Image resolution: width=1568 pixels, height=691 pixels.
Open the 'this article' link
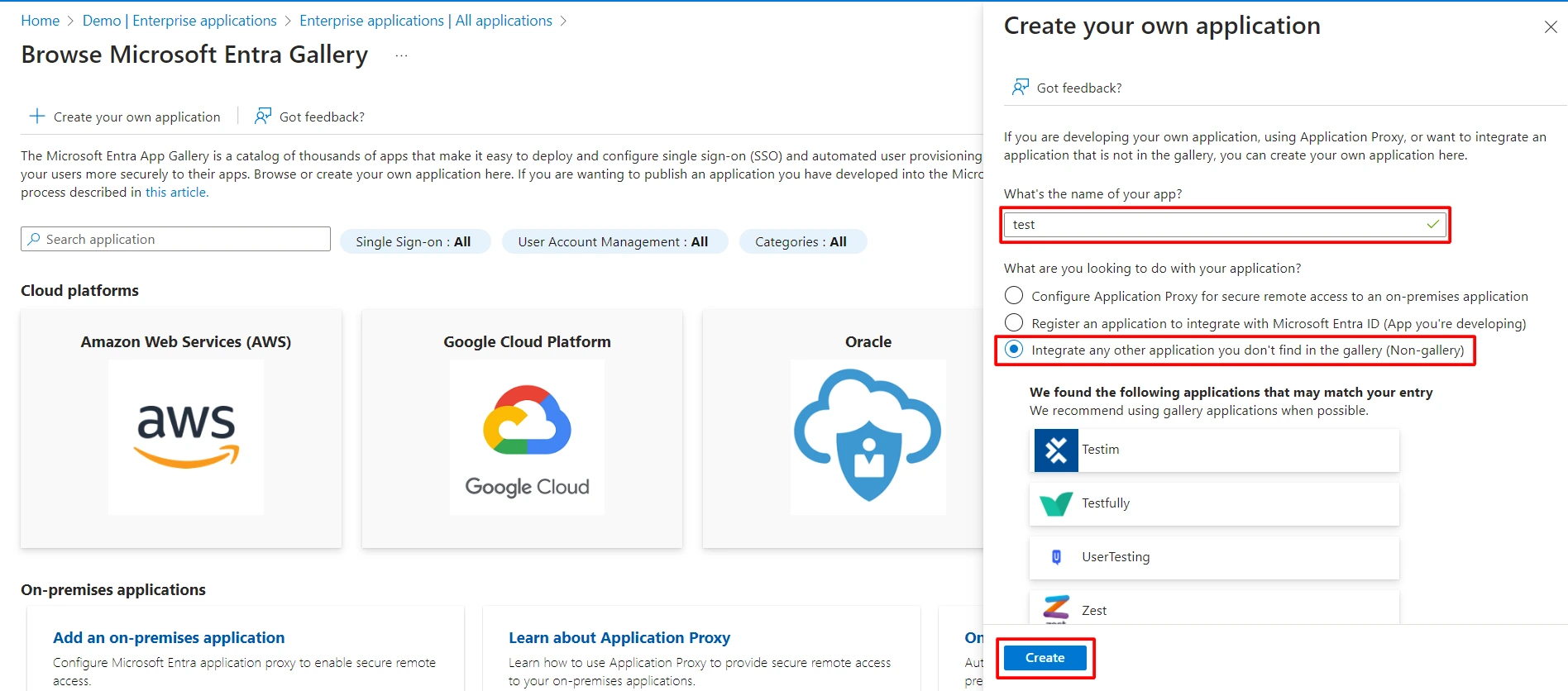[177, 192]
